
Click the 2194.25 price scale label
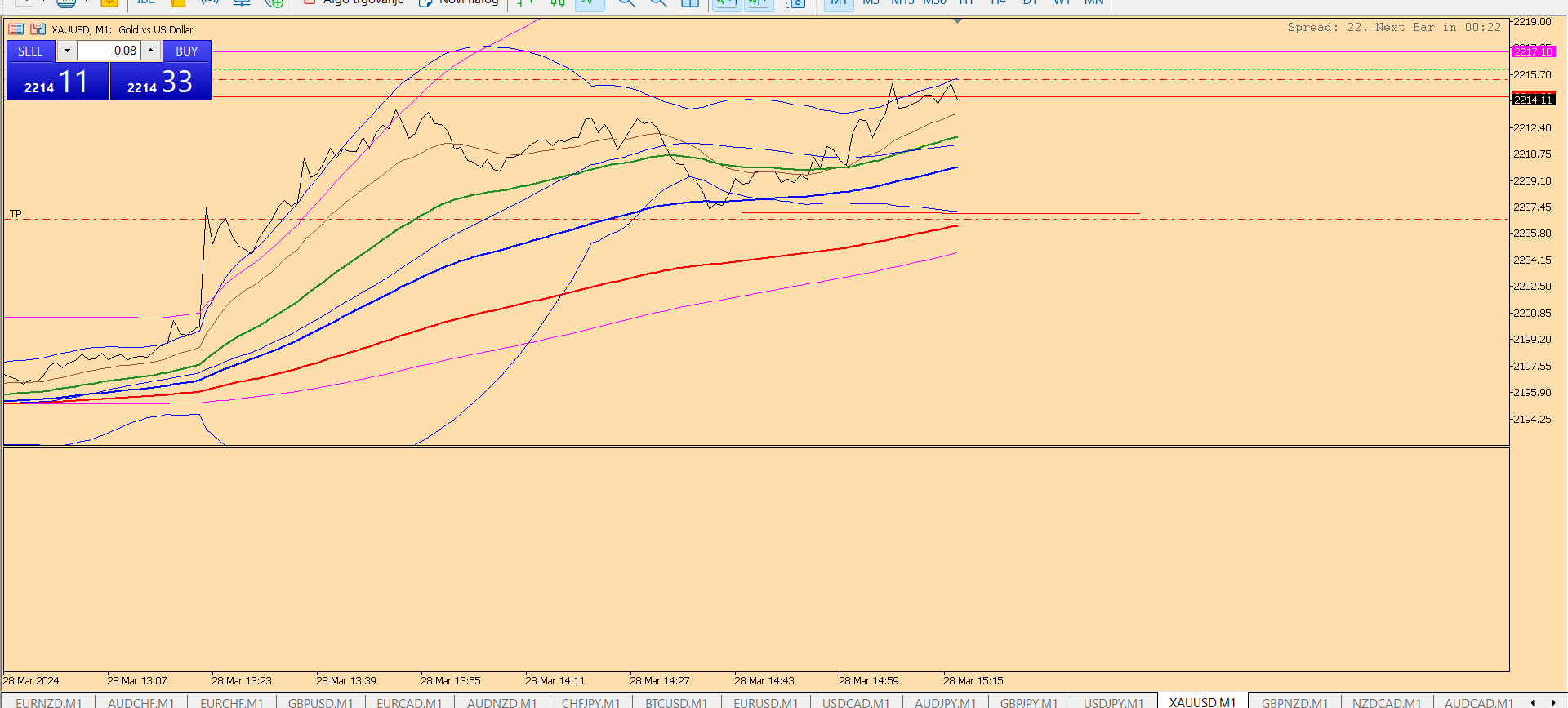point(1532,419)
